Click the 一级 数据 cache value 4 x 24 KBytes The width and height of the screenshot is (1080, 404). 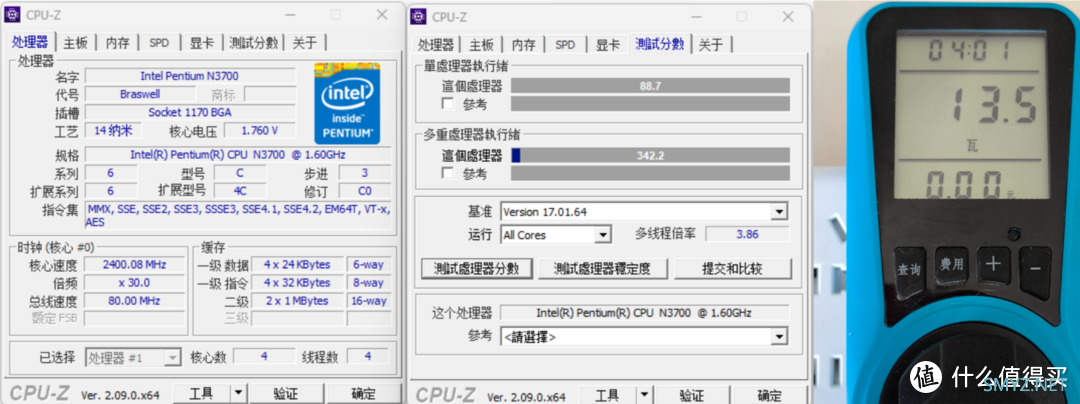click(x=296, y=264)
